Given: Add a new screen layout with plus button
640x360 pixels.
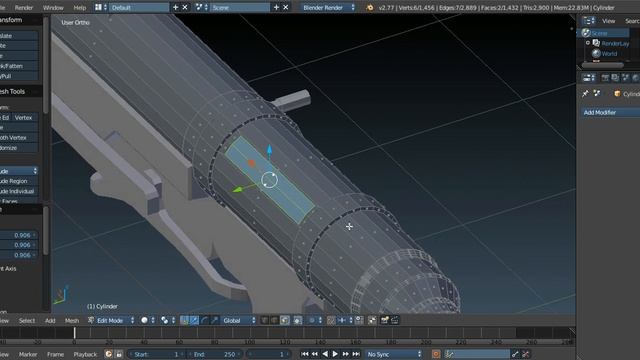Looking at the screenshot, I should [176, 7].
